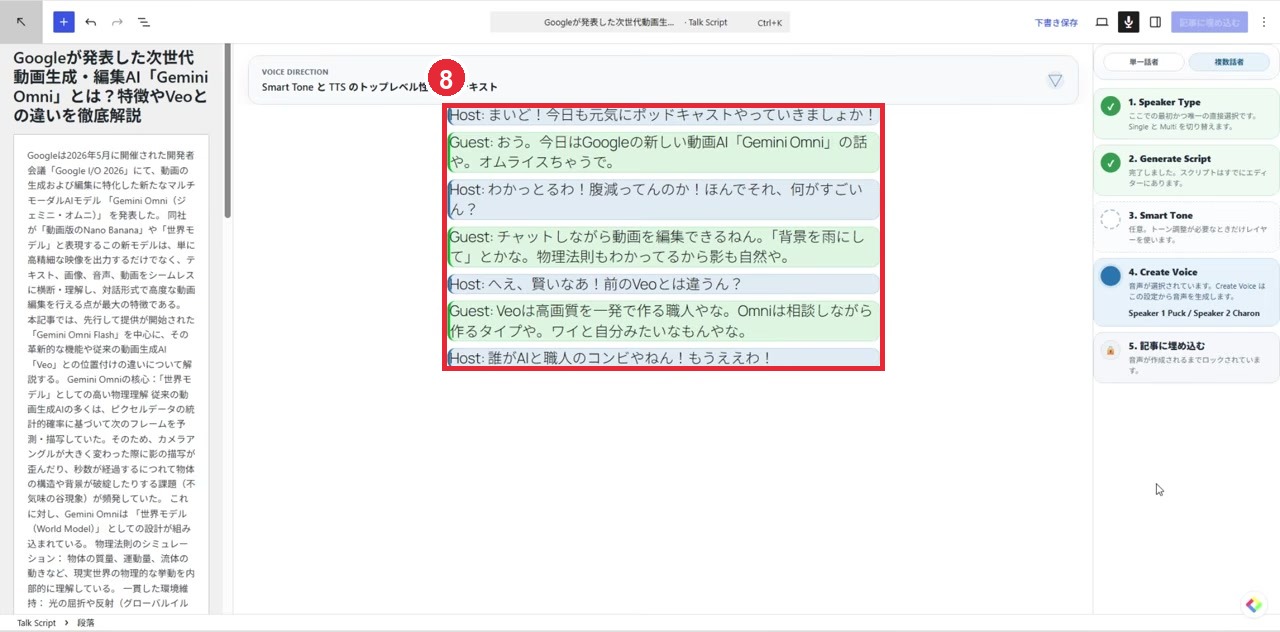Click the colorful floating badge icon
Image resolution: width=1280 pixels, height=632 pixels.
[x=1254, y=605]
